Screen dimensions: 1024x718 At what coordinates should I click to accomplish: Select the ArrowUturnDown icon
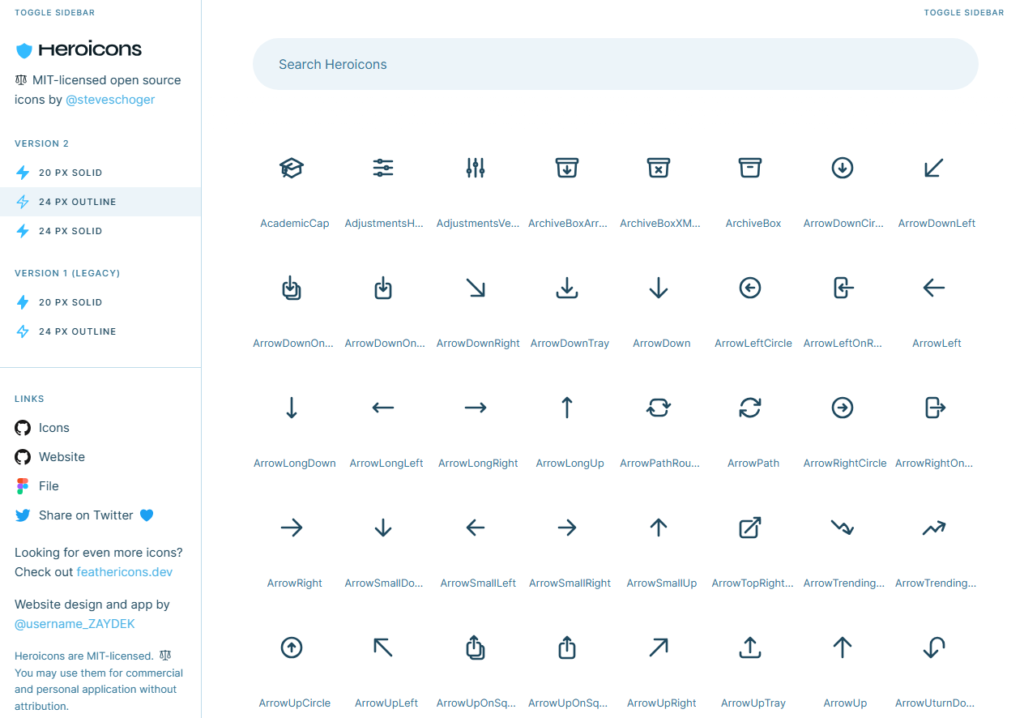[933, 647]
